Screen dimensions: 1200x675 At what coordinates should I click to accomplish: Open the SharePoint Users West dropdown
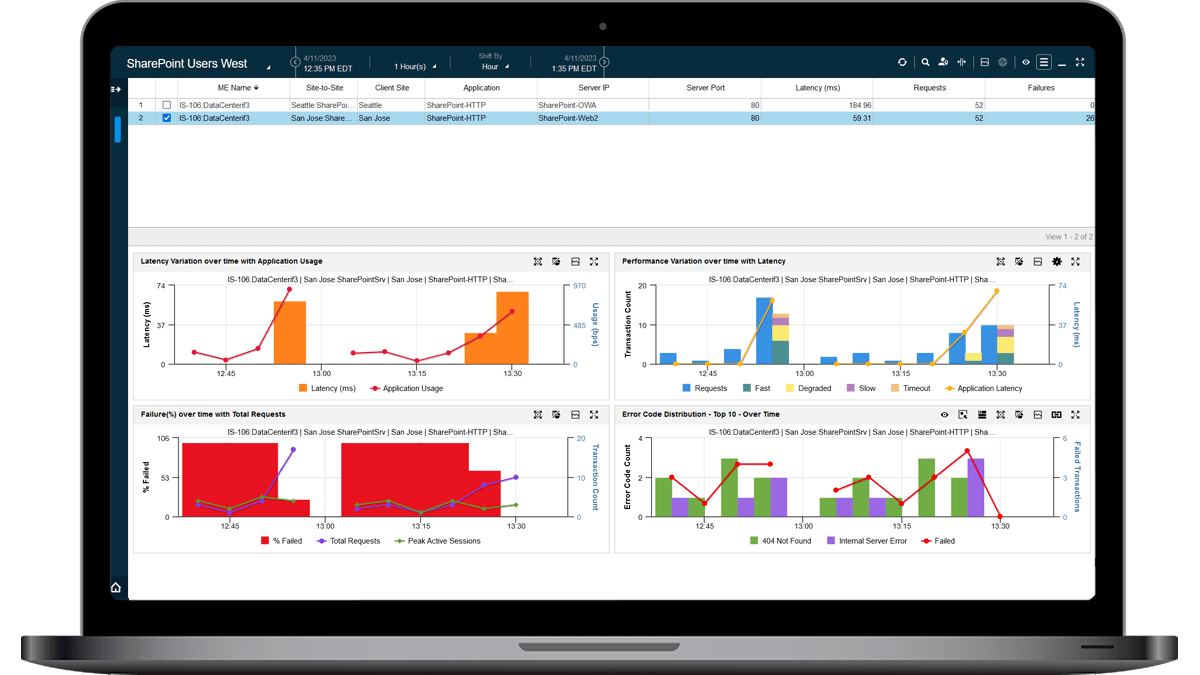point(198,64)
